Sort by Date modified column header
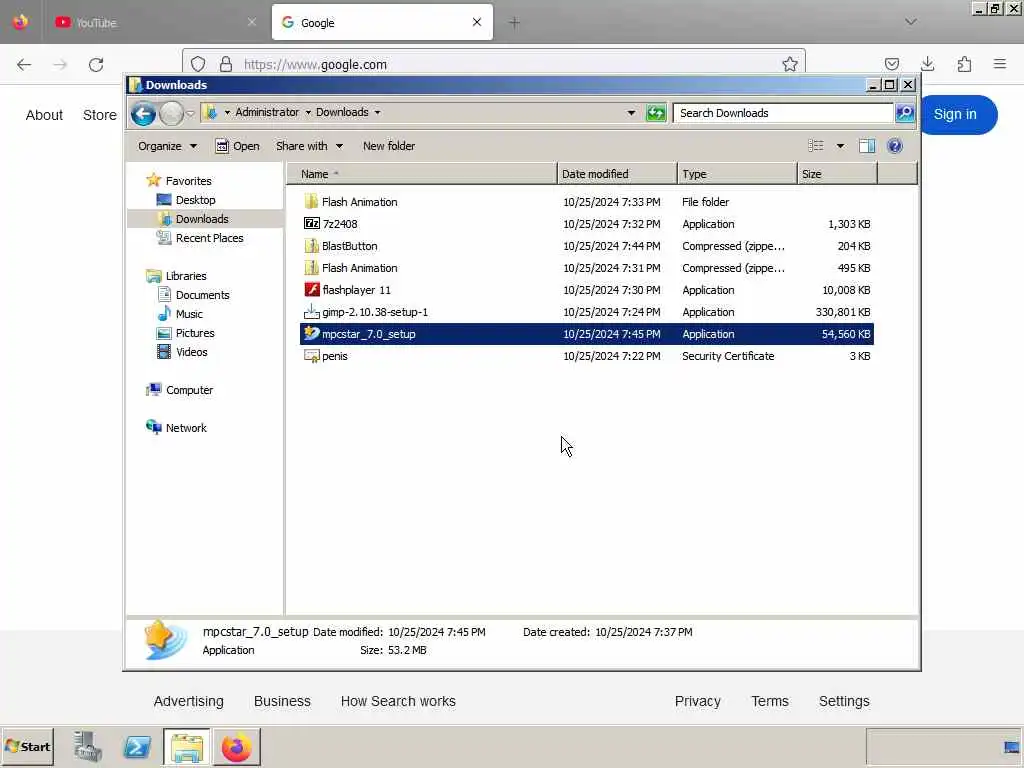The width and height of the screenshot is (1024, 768). tap(617, 174)
